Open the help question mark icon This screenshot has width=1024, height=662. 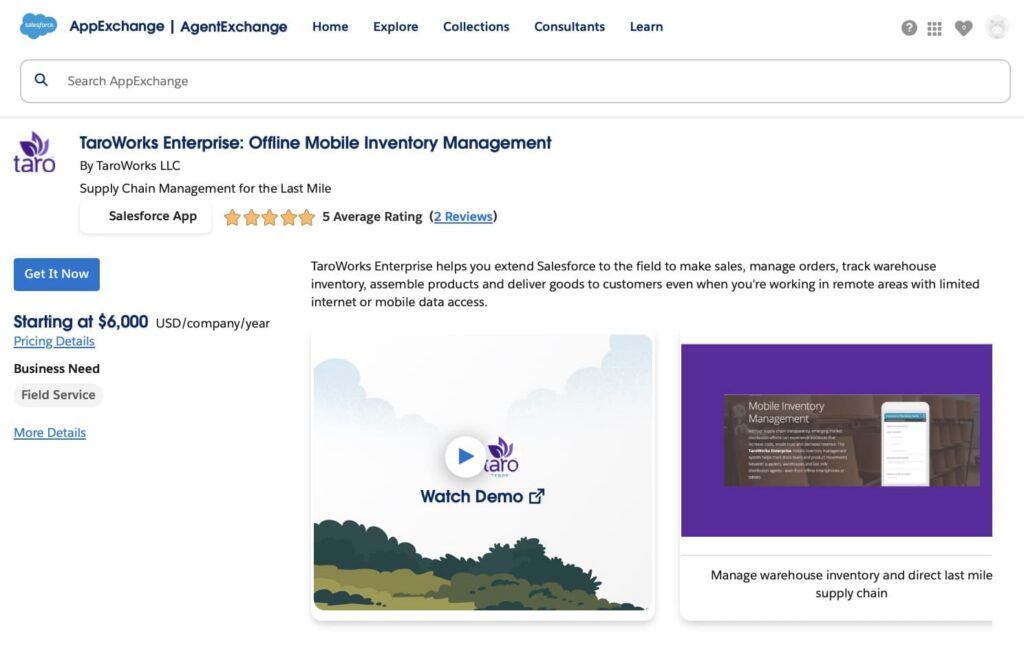click(909, 28)
